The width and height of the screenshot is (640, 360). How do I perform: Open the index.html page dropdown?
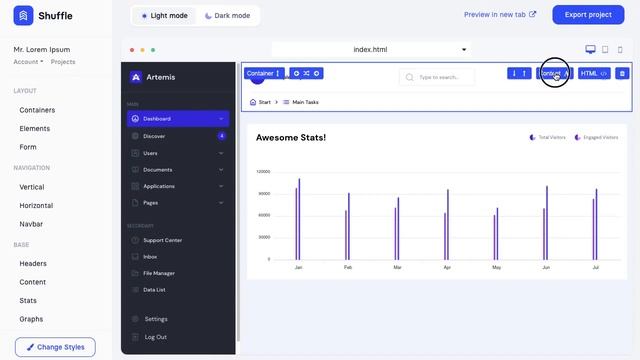tap(371, 49)
